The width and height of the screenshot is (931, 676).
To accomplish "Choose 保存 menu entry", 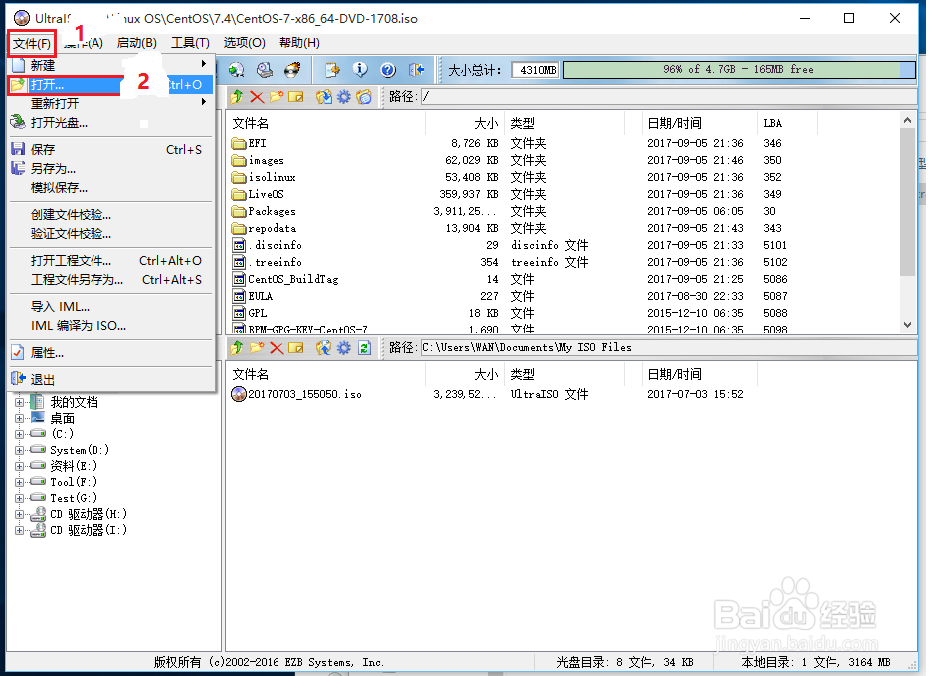I will pos(110,150).
